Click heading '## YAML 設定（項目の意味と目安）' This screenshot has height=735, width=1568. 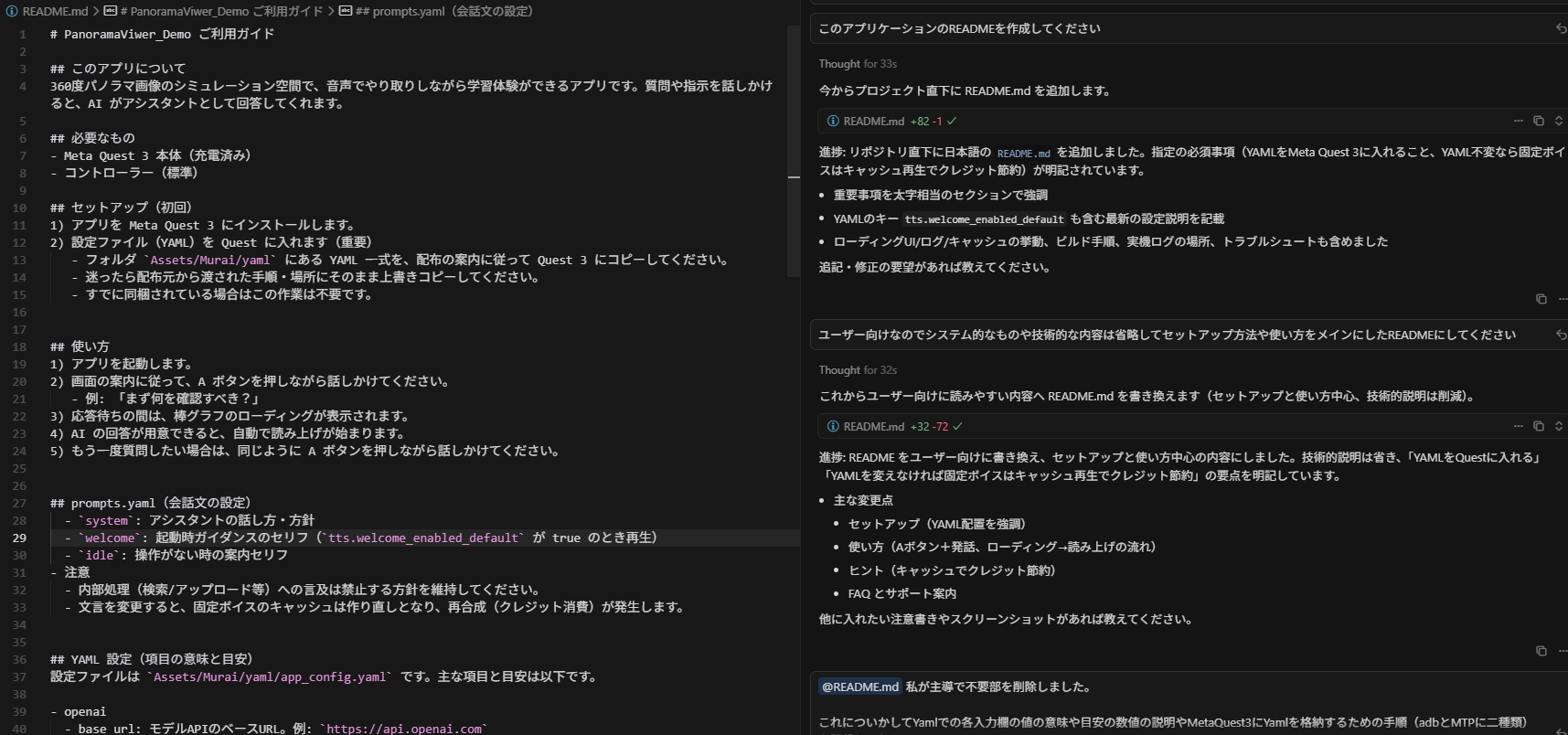pos(152,659)
